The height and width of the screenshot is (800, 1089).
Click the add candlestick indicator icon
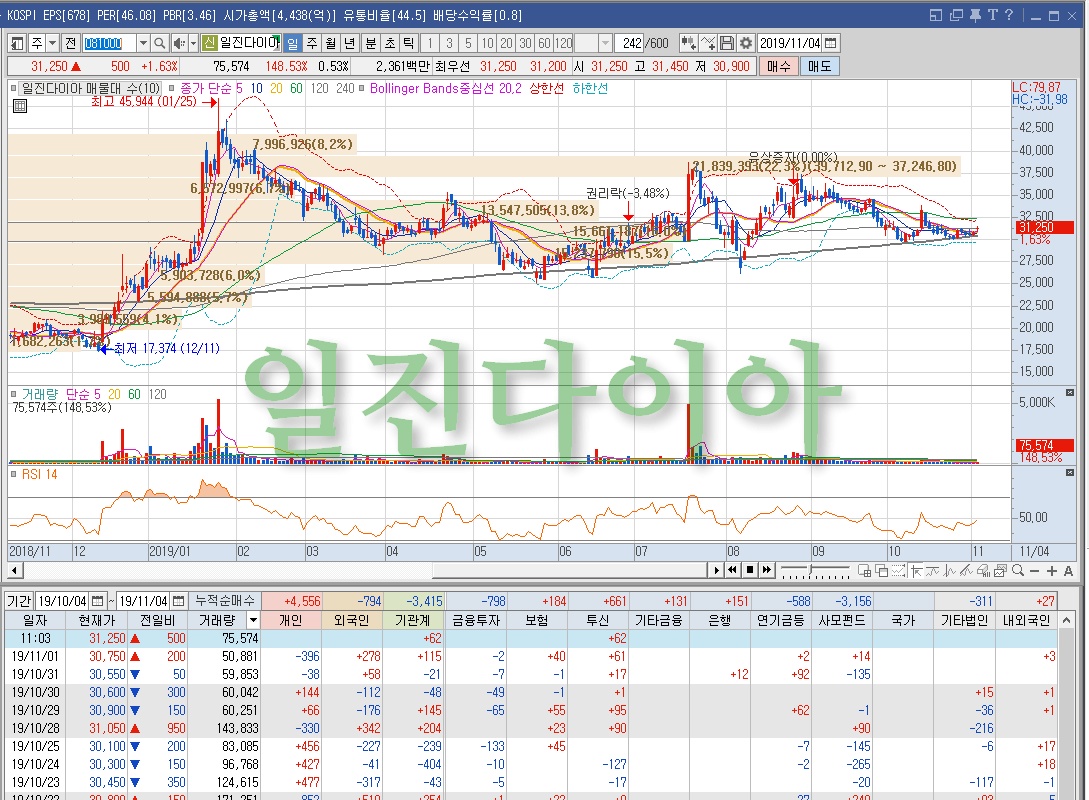(x=688, y=43)
